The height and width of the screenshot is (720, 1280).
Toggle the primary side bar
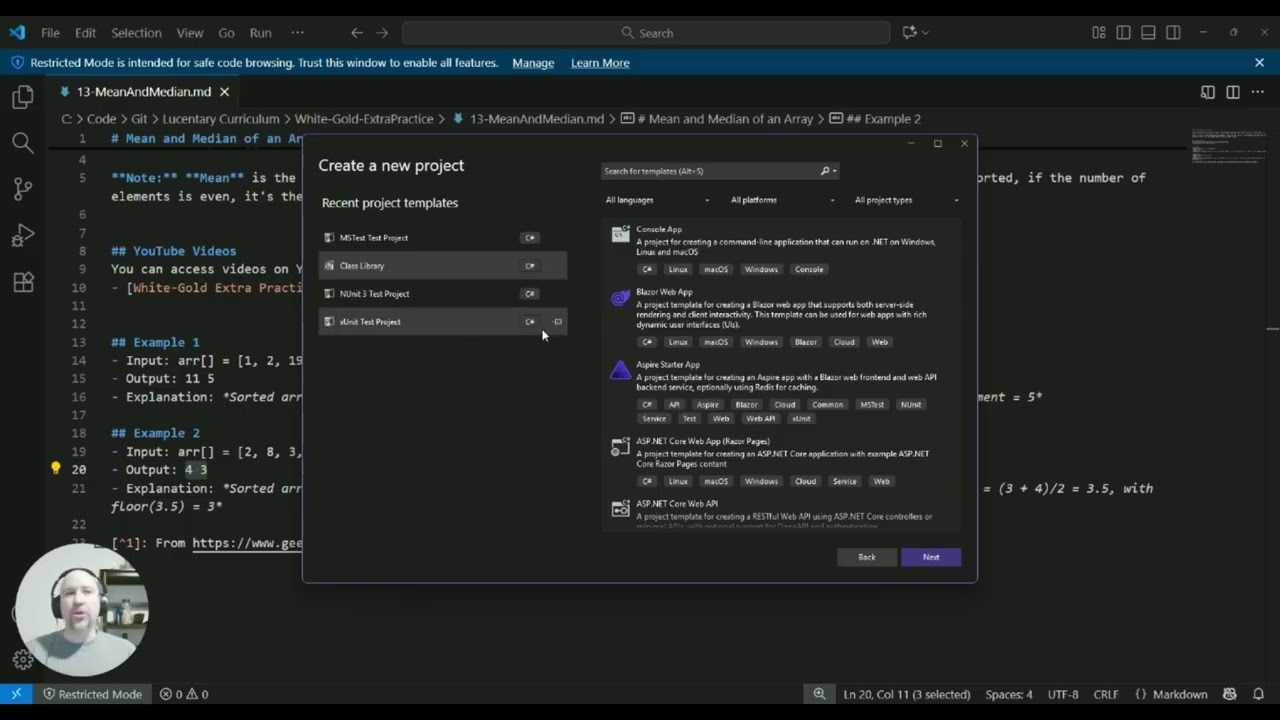point(1124,33)
